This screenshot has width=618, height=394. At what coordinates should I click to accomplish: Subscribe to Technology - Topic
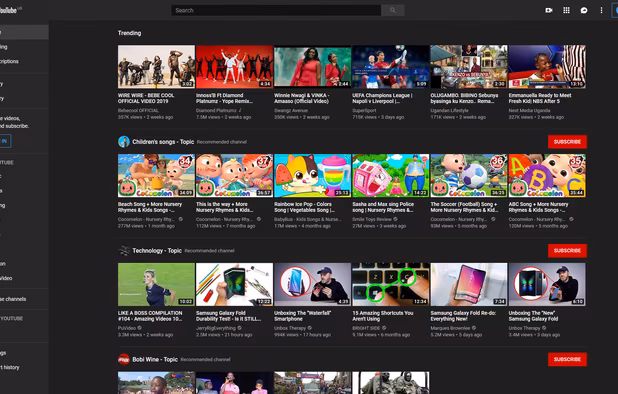(x=567, y=251)
